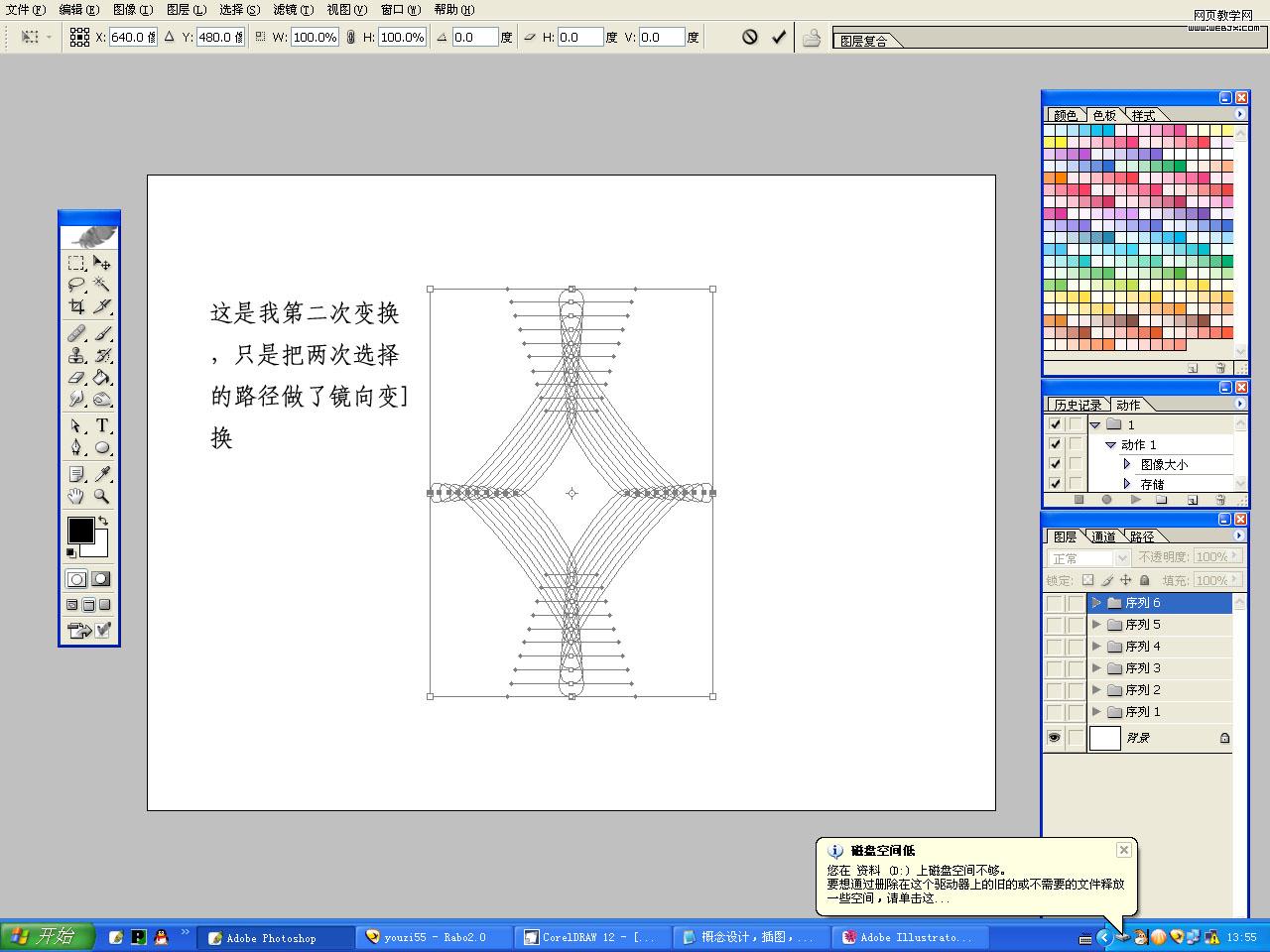Select the History Brush tool
Screen dimensions: 1270x952
pyautogui.click(x=102, y=356)
